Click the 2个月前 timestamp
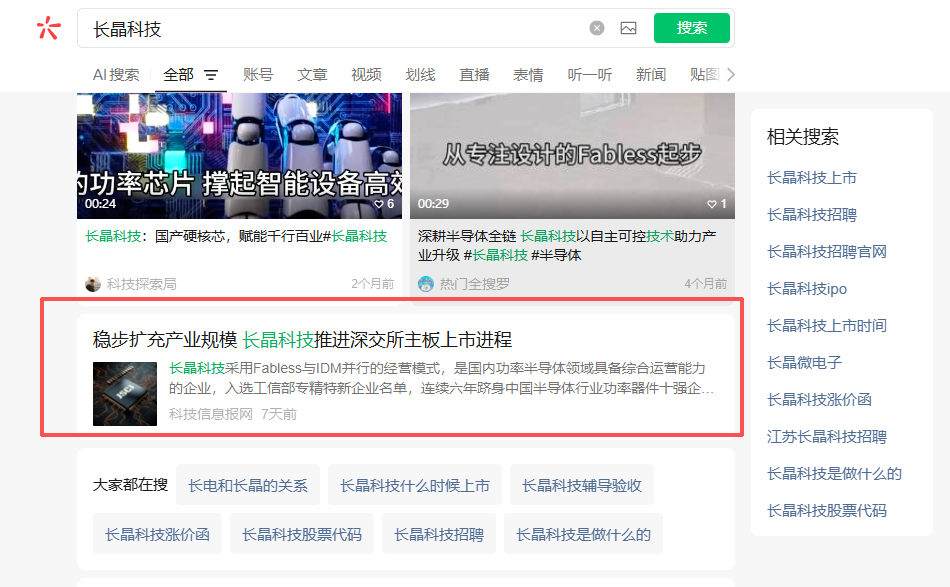Viewport: 950px width, 587px height. [373, 284]
